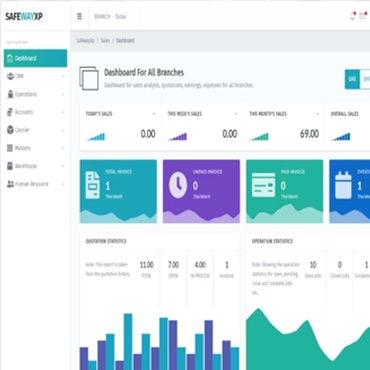Screen dimensions: 370x370
Task: Click the Total Invoice teal card
Action: 118,191
